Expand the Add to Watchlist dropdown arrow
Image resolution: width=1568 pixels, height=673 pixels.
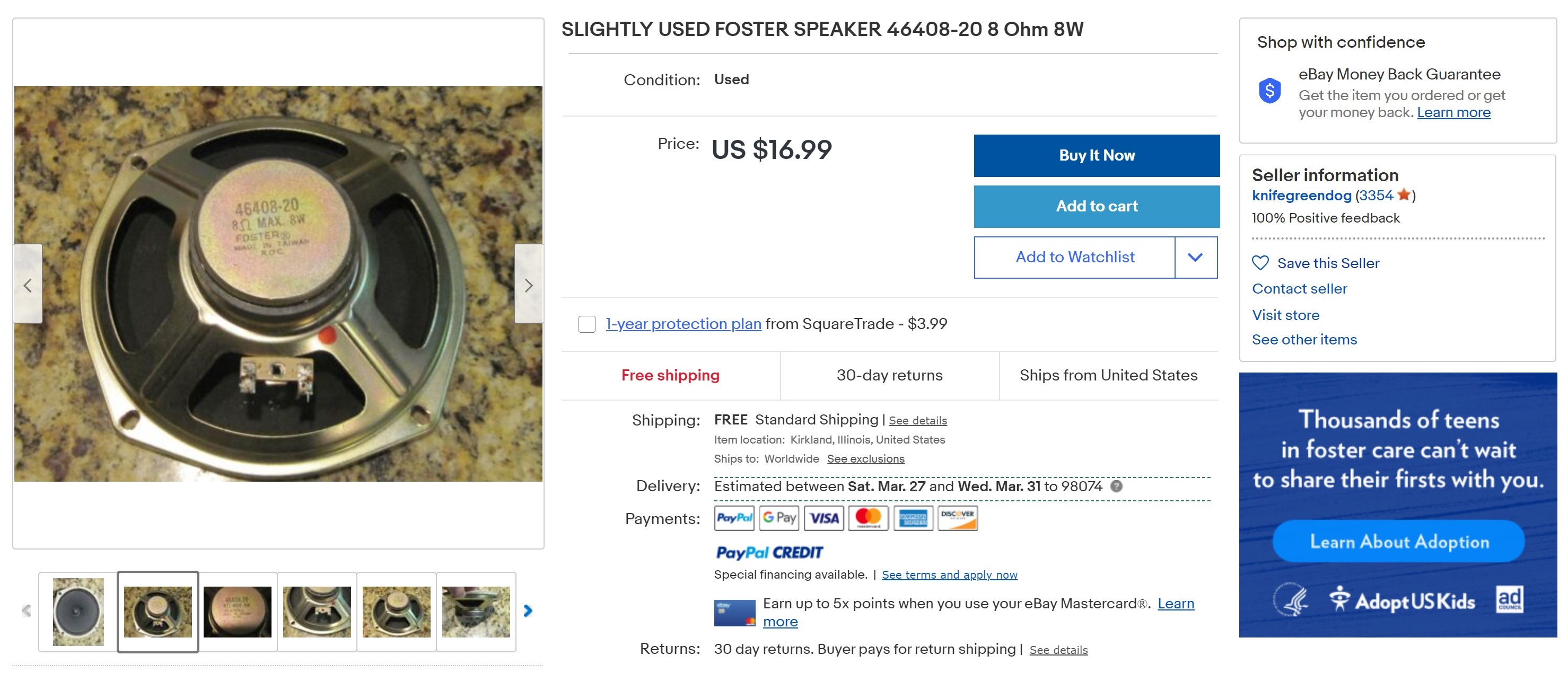[x=1195, y=258]
